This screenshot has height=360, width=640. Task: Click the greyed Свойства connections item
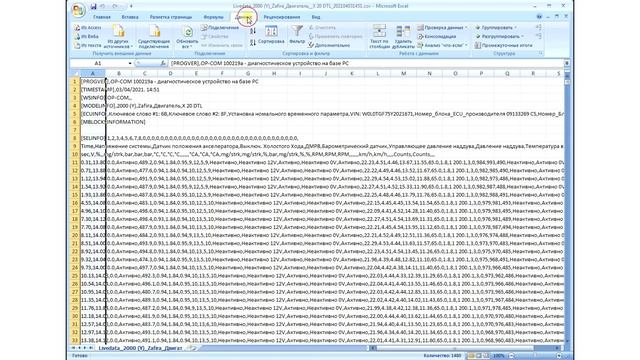pyautogui.click(x=215, y=36)
